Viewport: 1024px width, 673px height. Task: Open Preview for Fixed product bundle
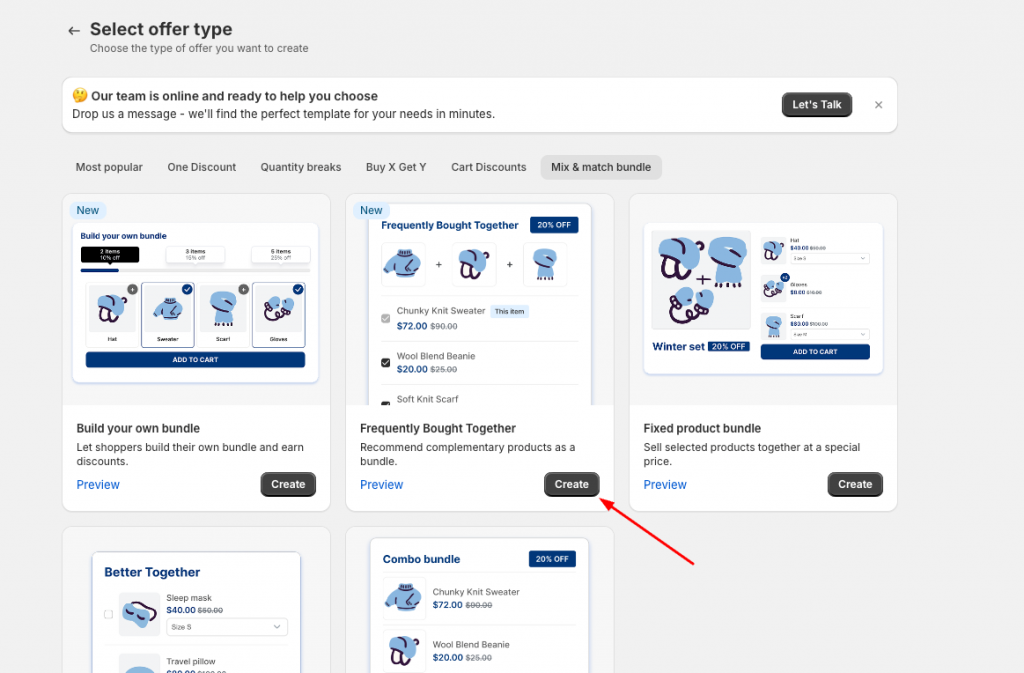pyautogui.click(x=665, y=485)
